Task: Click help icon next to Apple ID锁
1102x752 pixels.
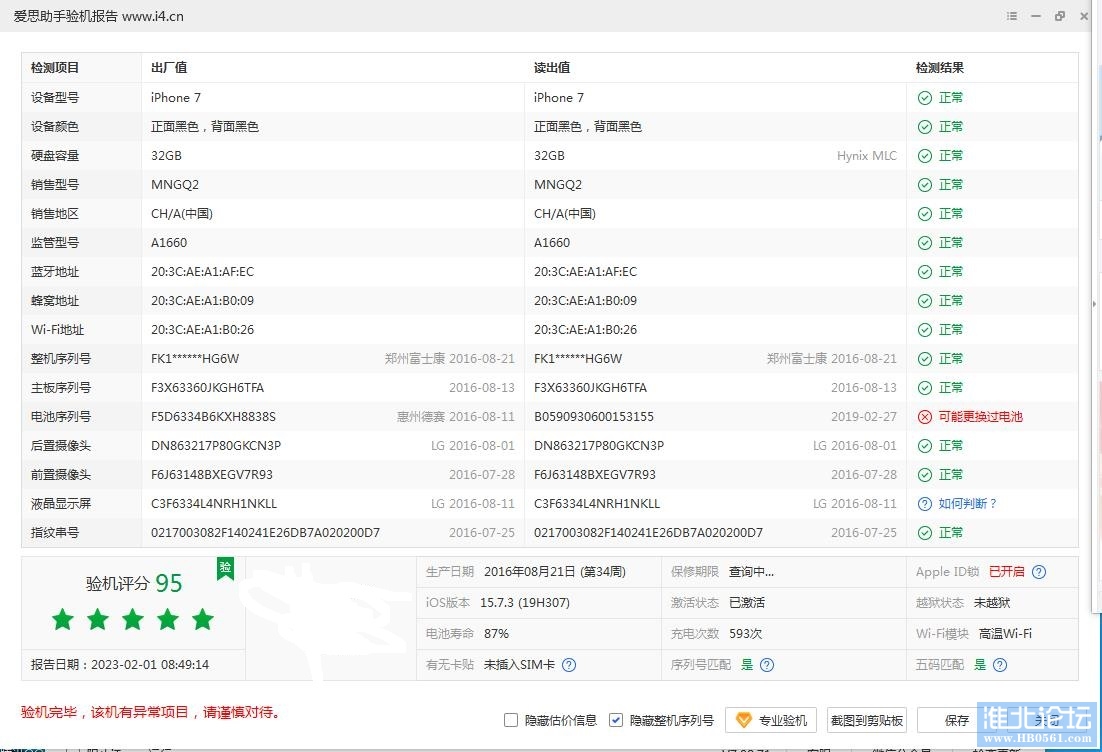Action: [1039, 572]
